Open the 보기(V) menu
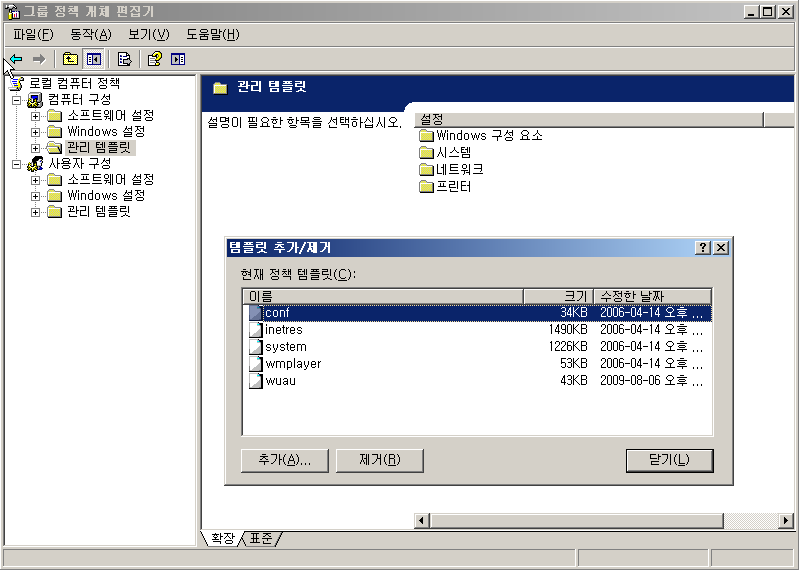799x570 pixels. point(148,35)
